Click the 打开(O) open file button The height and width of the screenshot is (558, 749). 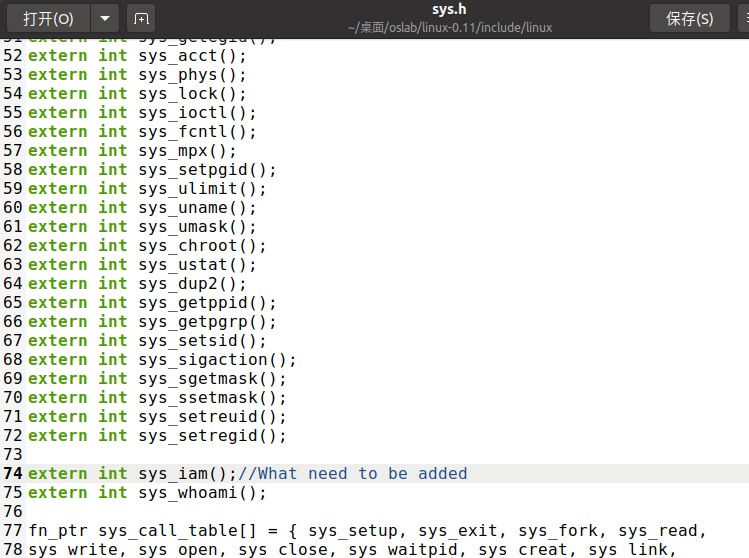click(48, 18)
